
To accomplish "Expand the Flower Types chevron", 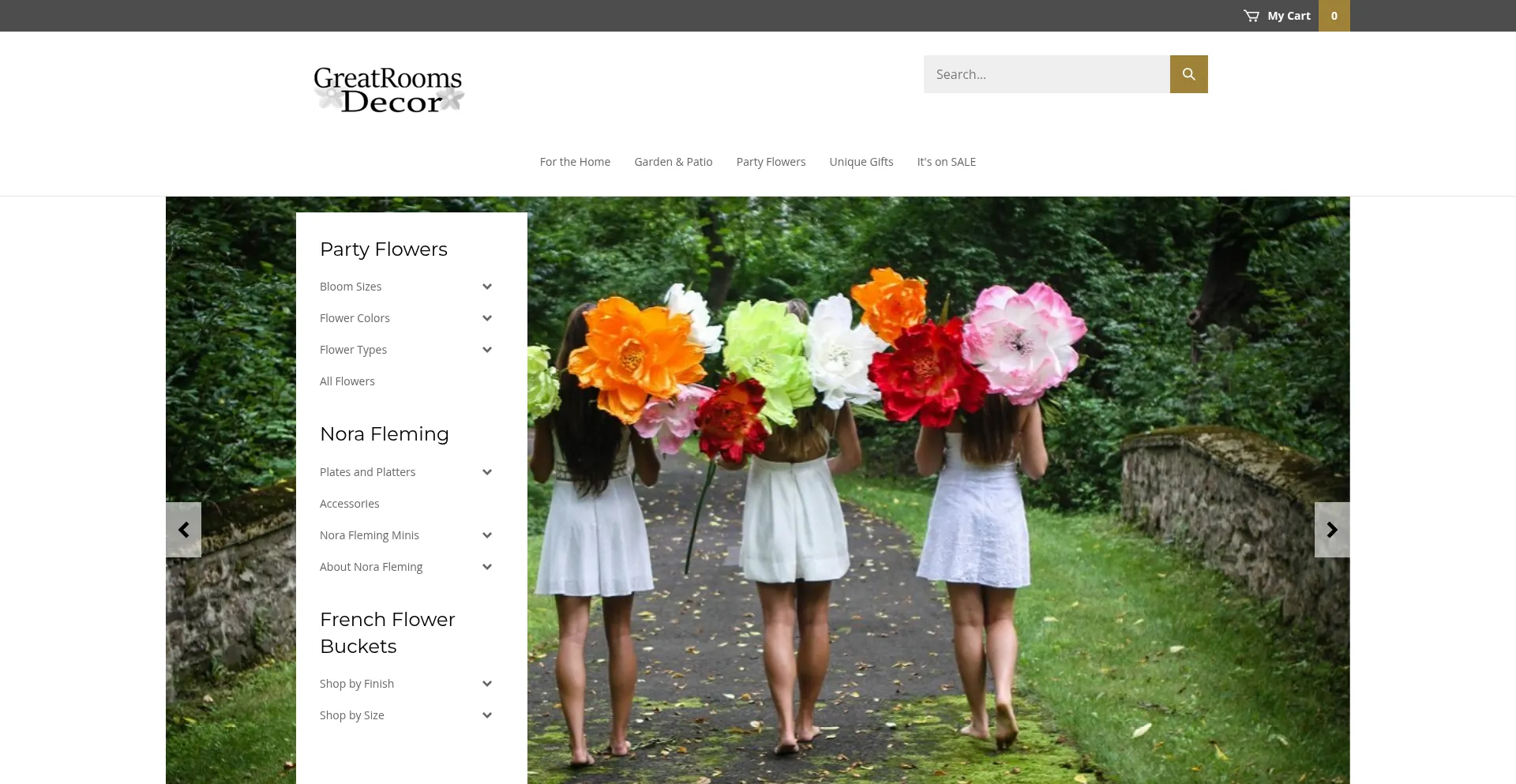I will pos(487,350).
